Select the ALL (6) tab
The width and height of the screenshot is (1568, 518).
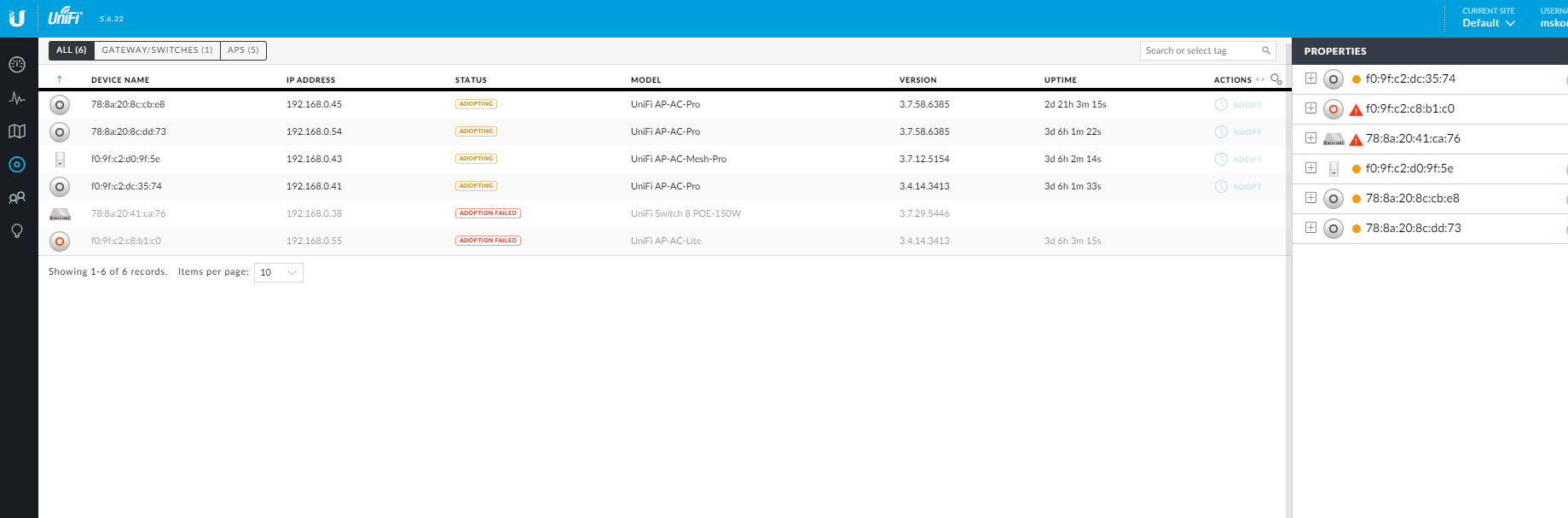(72, 50)
